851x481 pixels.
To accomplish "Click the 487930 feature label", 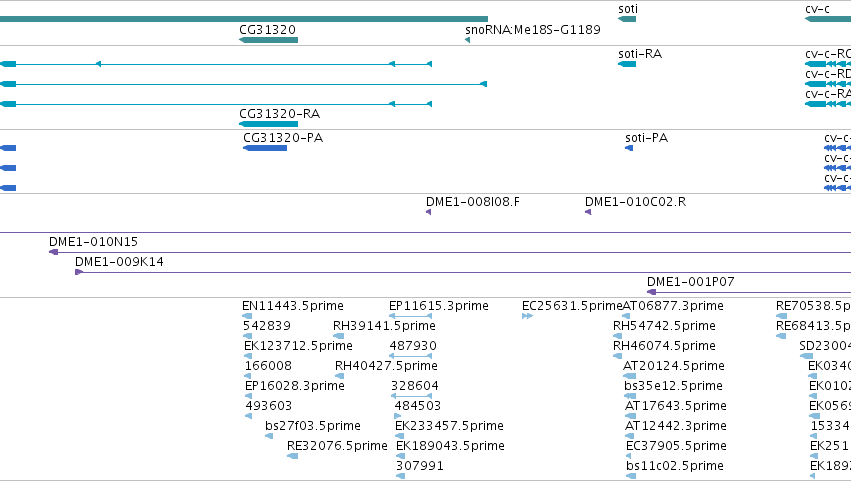I will tap(413, 346).
